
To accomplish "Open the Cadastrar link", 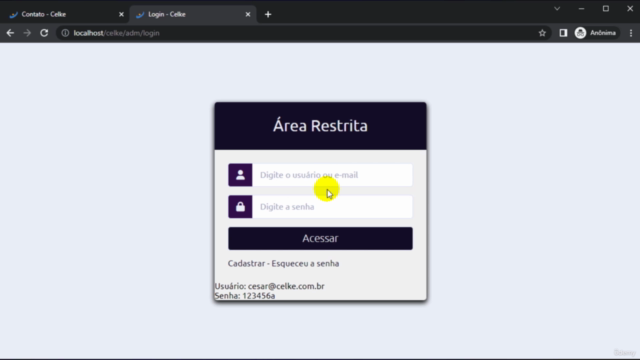I will (247, 263).
